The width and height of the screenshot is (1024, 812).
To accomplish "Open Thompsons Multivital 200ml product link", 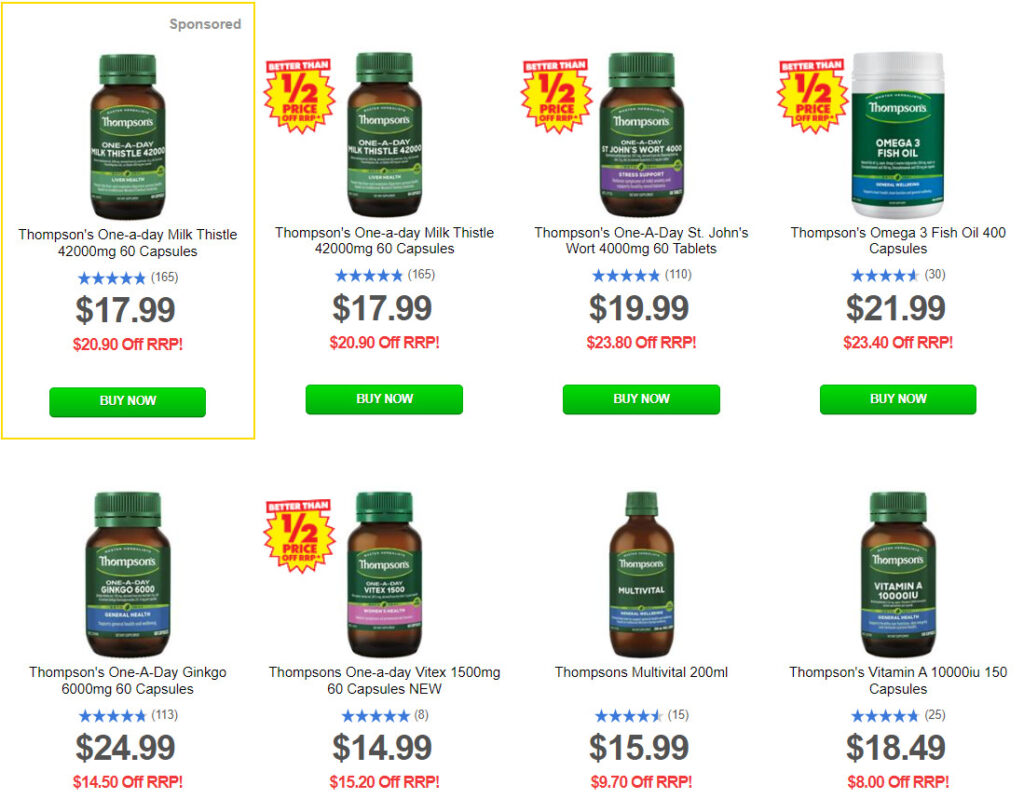I will [x=641, y=672].
